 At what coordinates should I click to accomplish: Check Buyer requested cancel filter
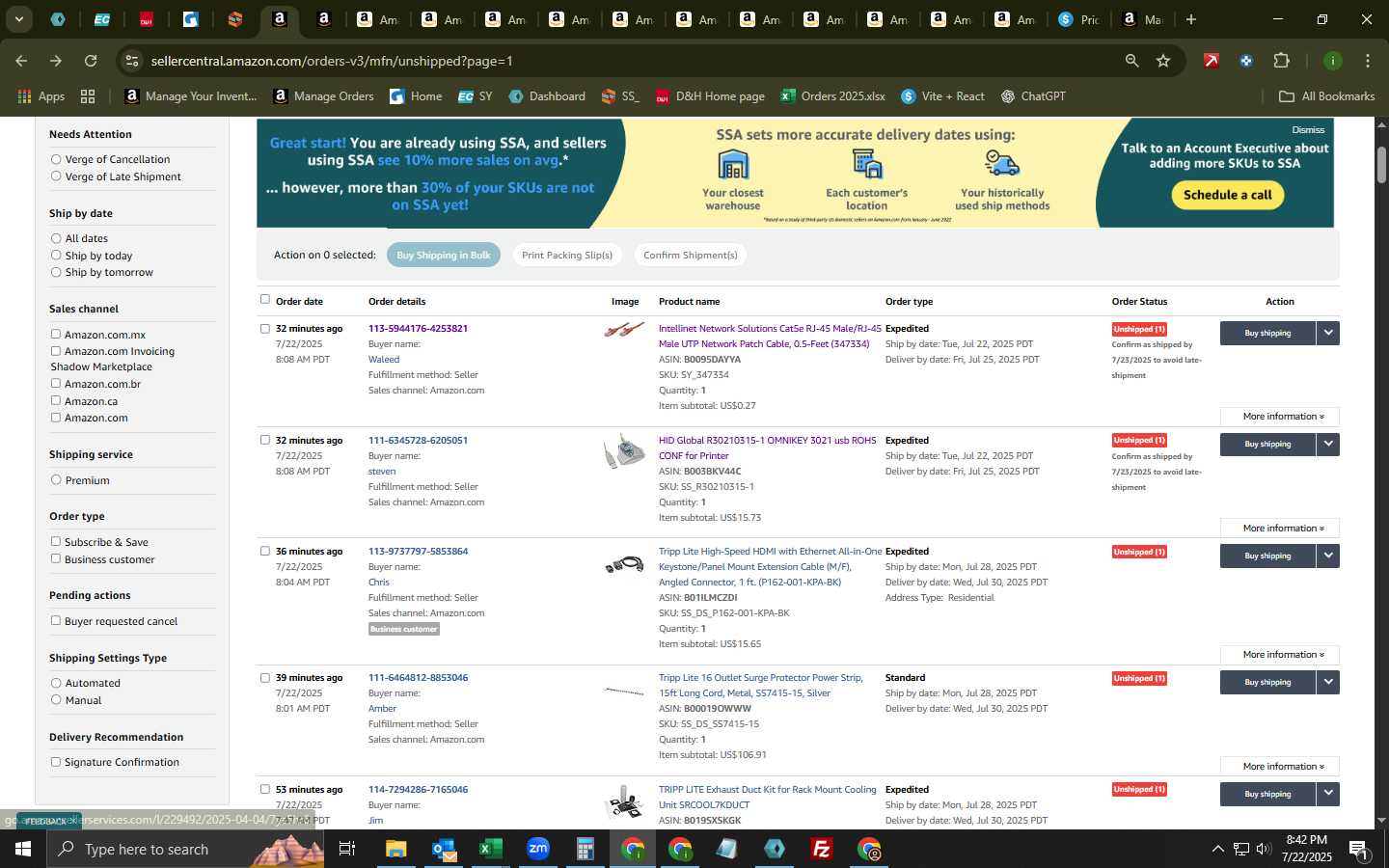point(56,621)
